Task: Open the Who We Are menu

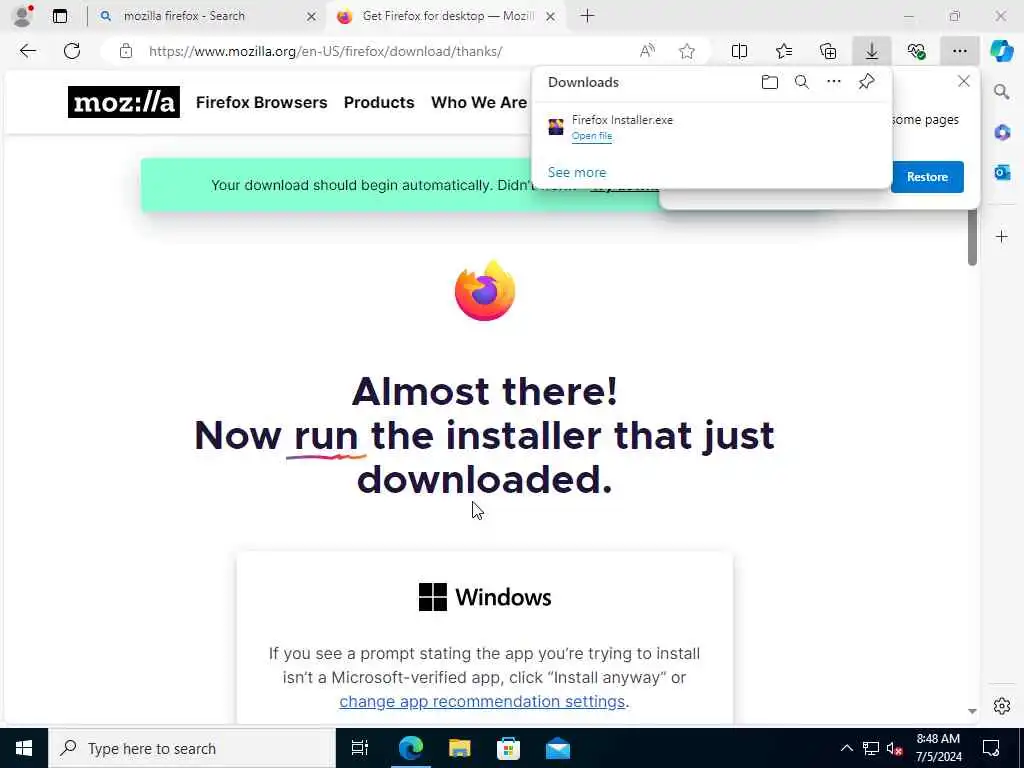Action: (x=479, y=103)
